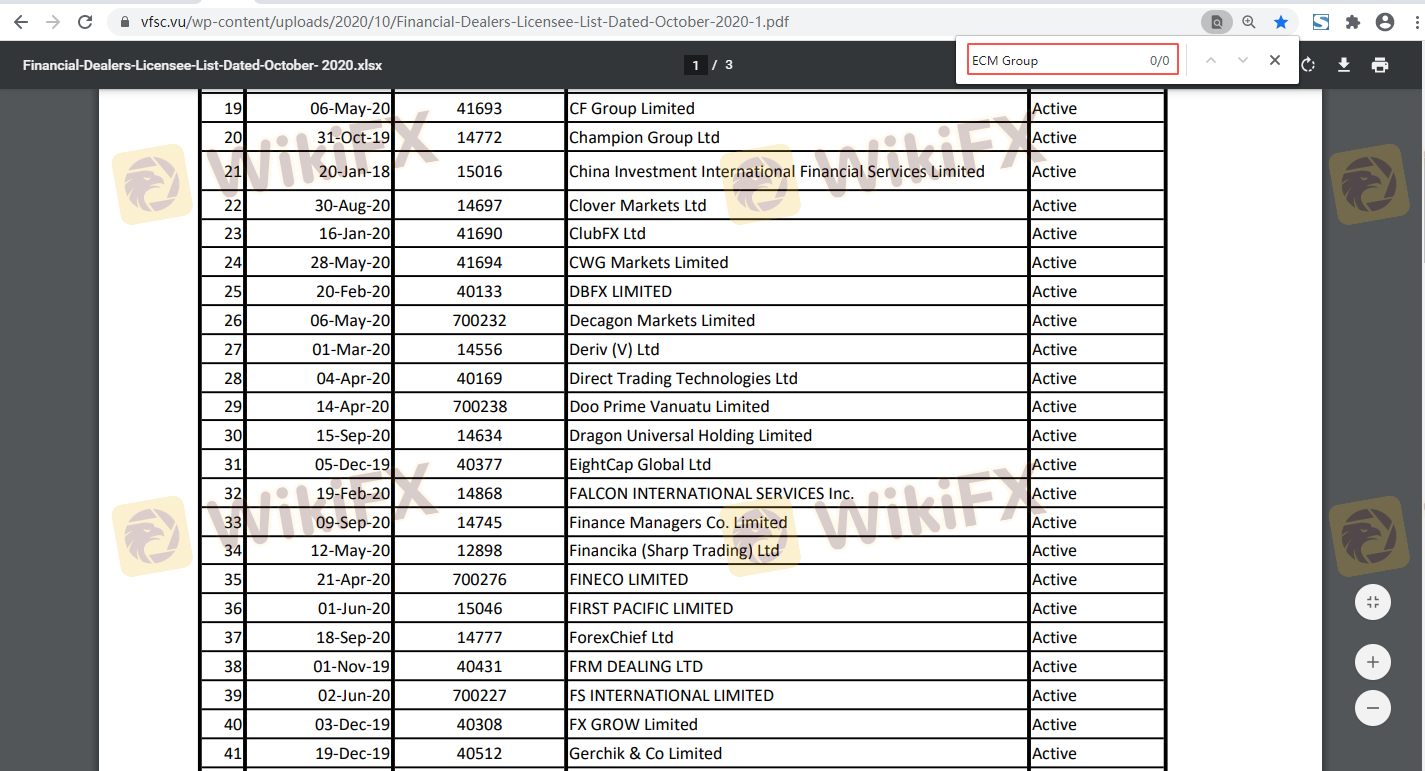Click the browser forward arrow

(x=53, y=21)
